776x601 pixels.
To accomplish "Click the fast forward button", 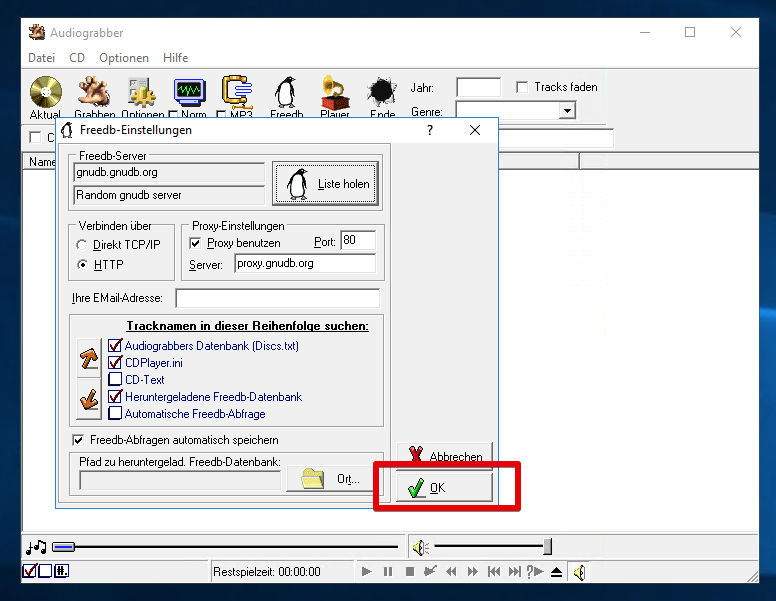I will (473, 572).
